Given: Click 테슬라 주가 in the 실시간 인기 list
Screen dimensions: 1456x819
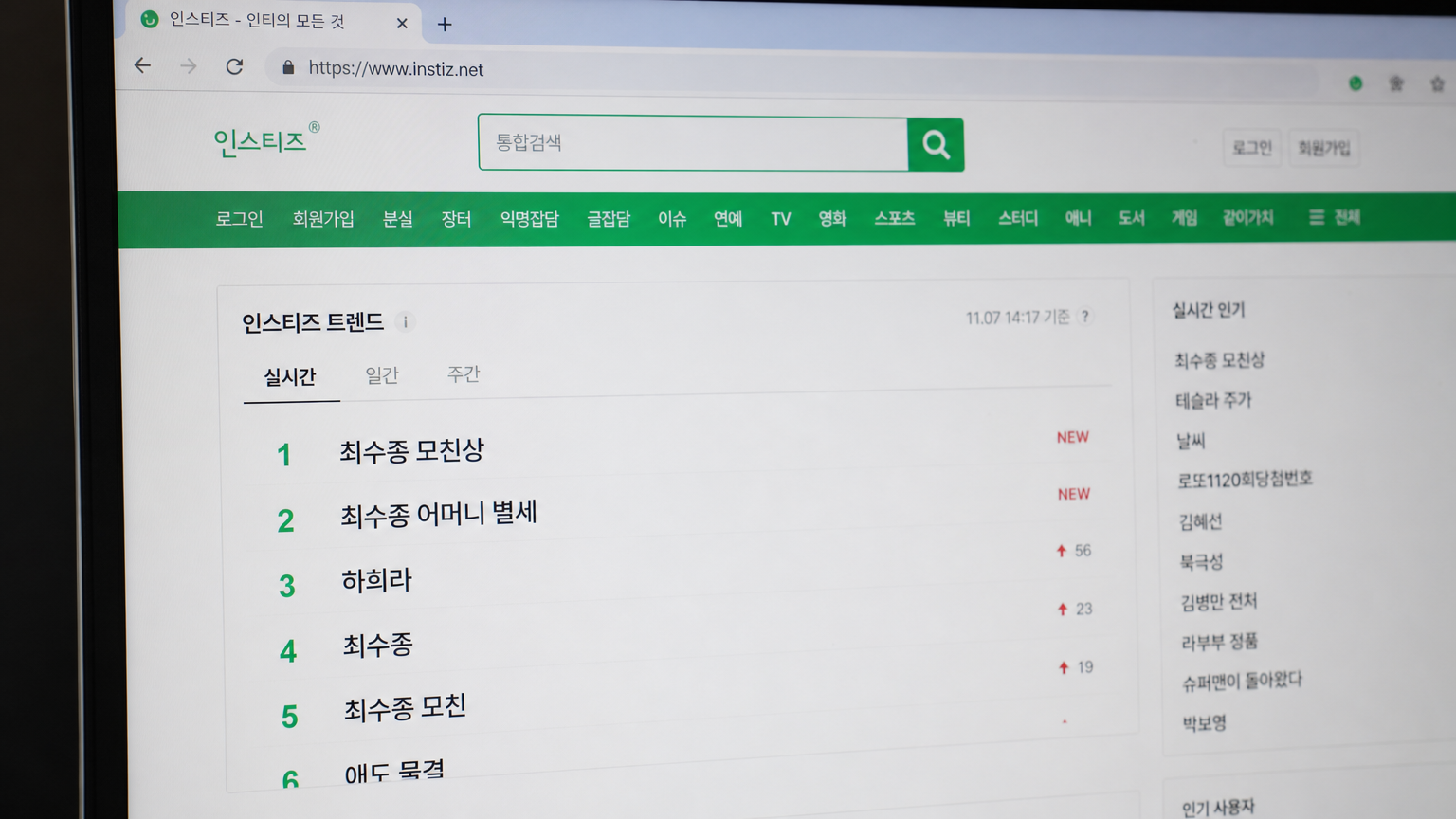Looking at the screenshot, I should pos(1213,401).
